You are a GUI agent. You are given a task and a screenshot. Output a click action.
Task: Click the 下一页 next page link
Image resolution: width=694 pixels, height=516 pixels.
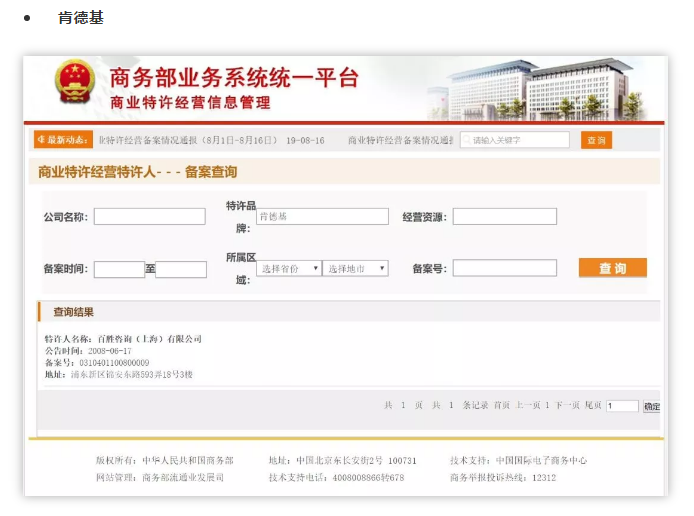pyautogui.click(x=567, y=406)
